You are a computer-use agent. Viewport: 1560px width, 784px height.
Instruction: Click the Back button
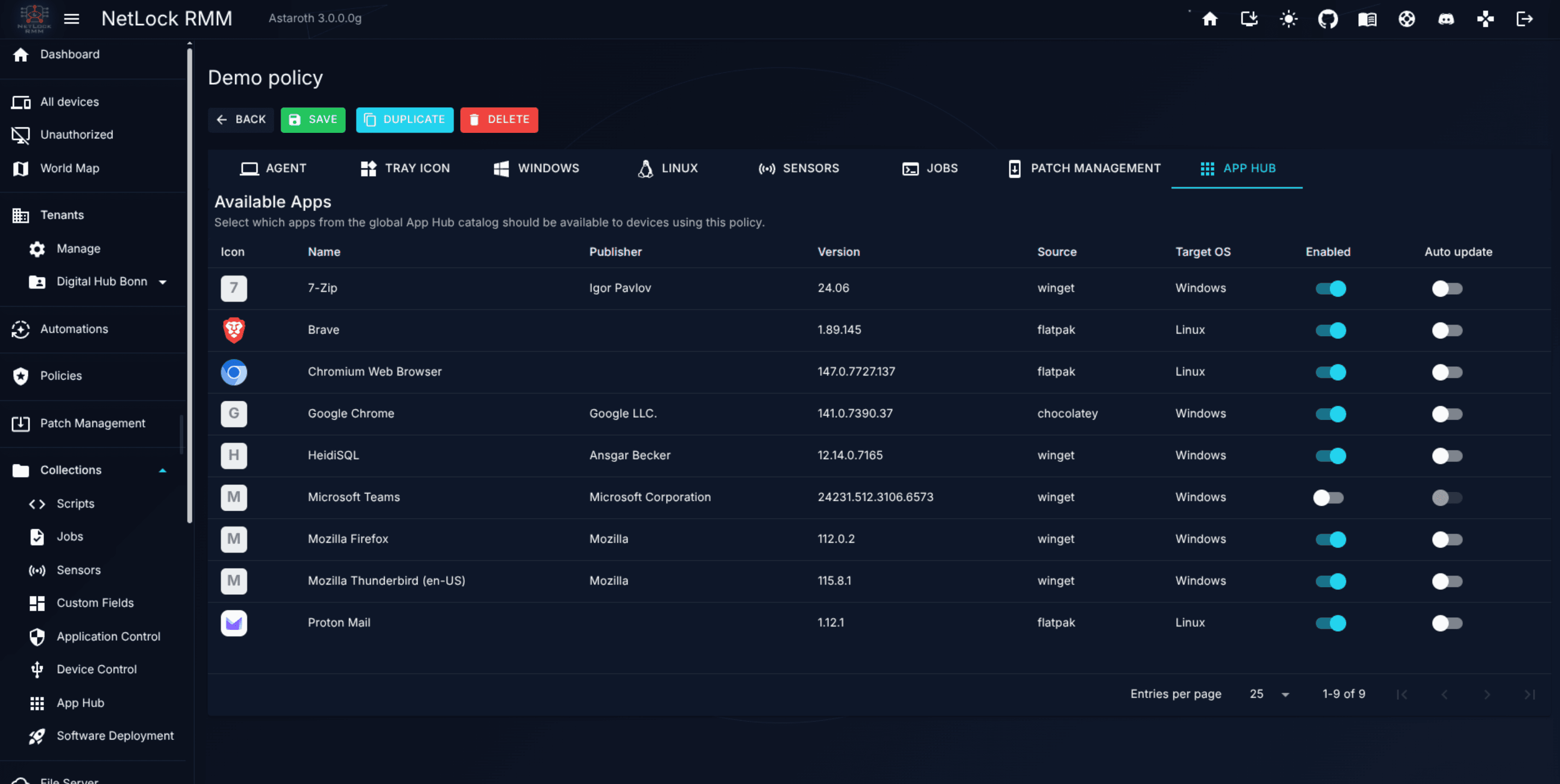[241, 120]
